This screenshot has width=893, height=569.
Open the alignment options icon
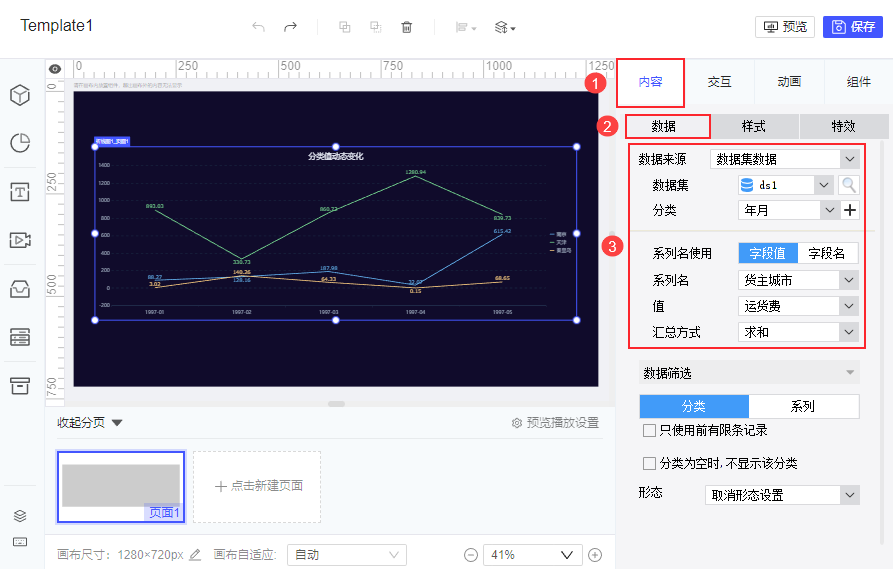466,27
